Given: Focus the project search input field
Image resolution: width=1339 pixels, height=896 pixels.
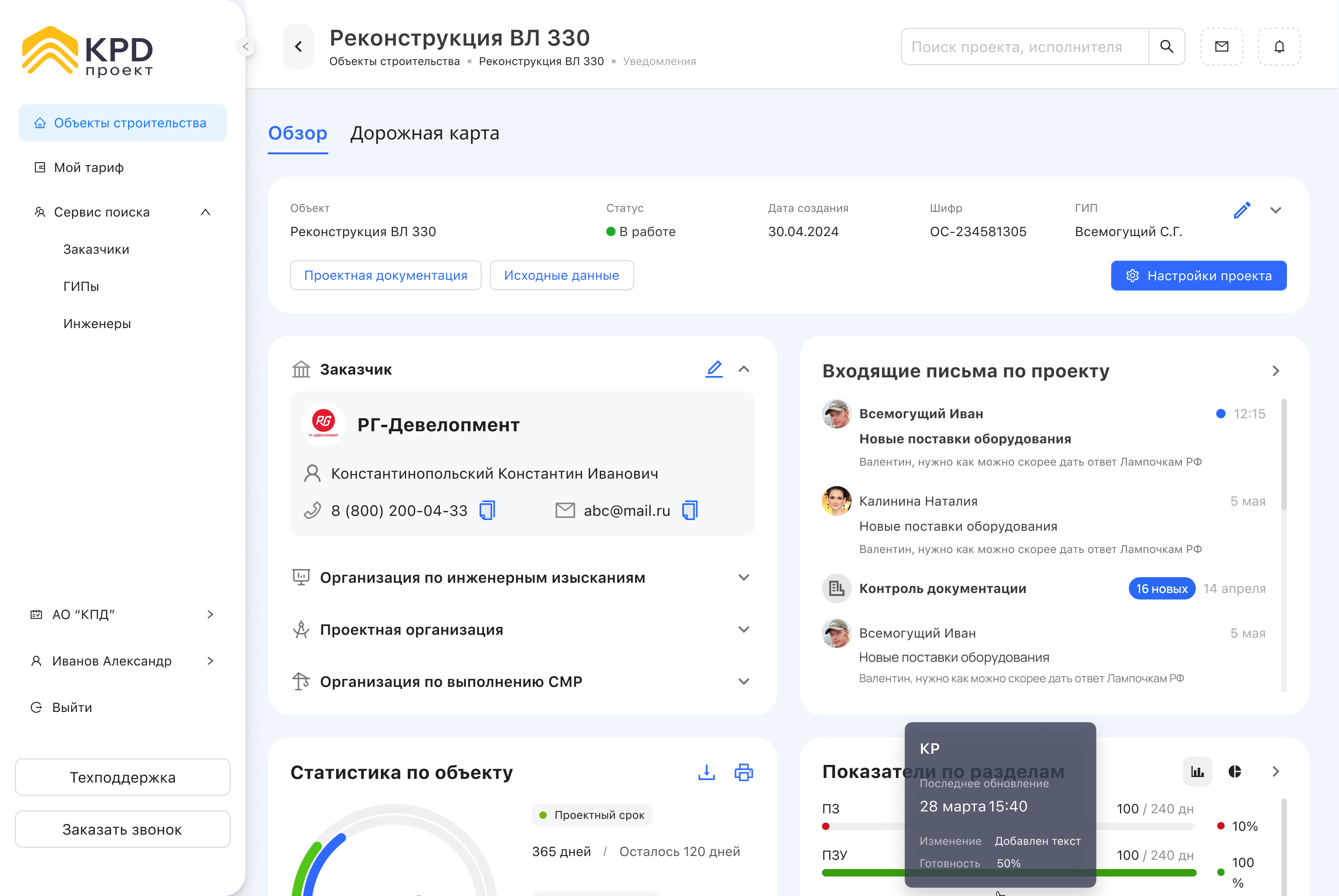Looking at the screenshot, I should (x=1026, y=46).
